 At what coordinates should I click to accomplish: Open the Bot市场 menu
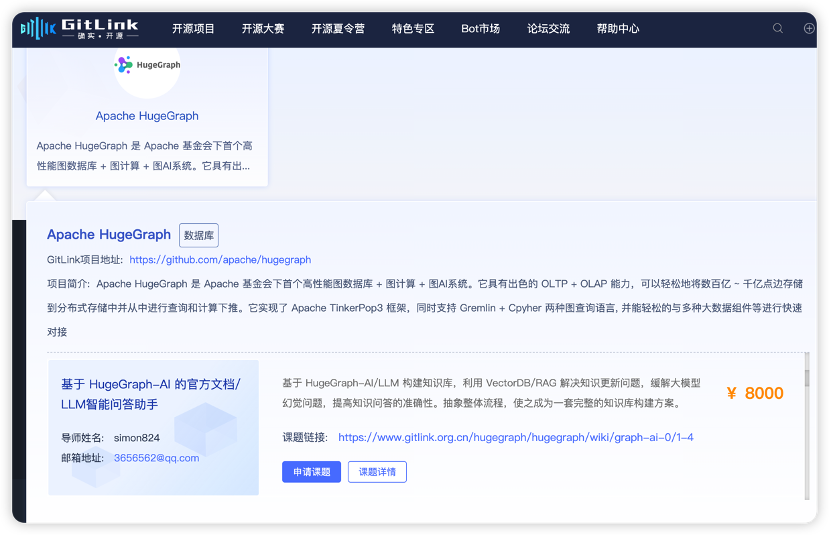click(481, 29)
